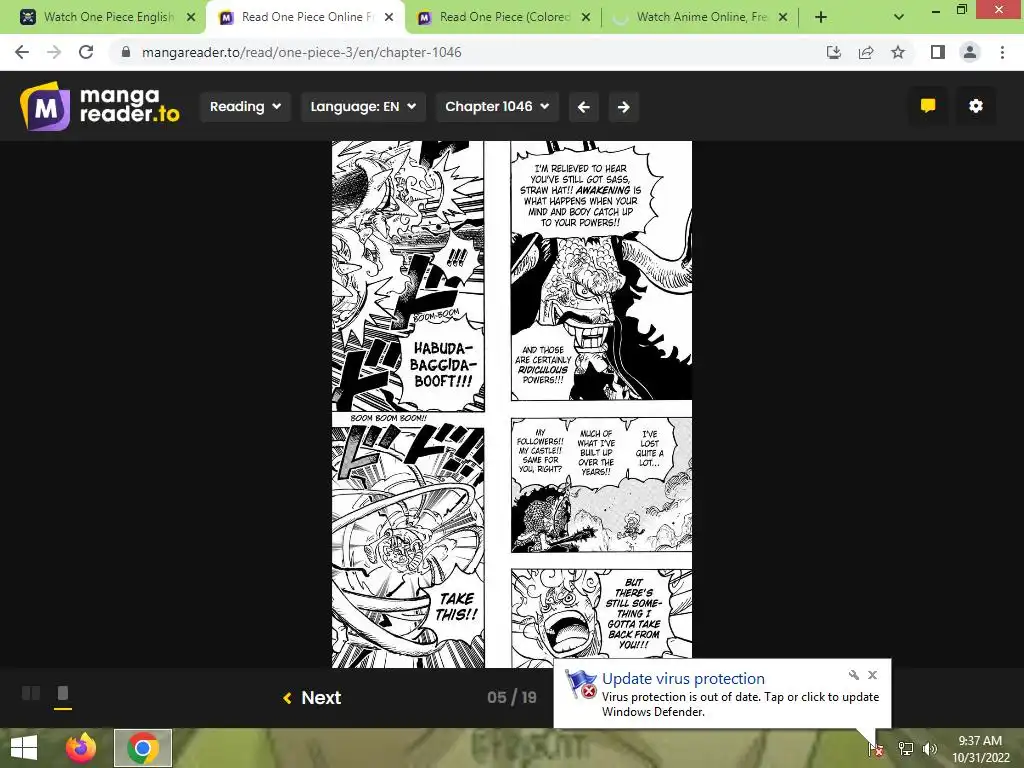
Task: Click the Next page button
Action: [x=312, y=697]
